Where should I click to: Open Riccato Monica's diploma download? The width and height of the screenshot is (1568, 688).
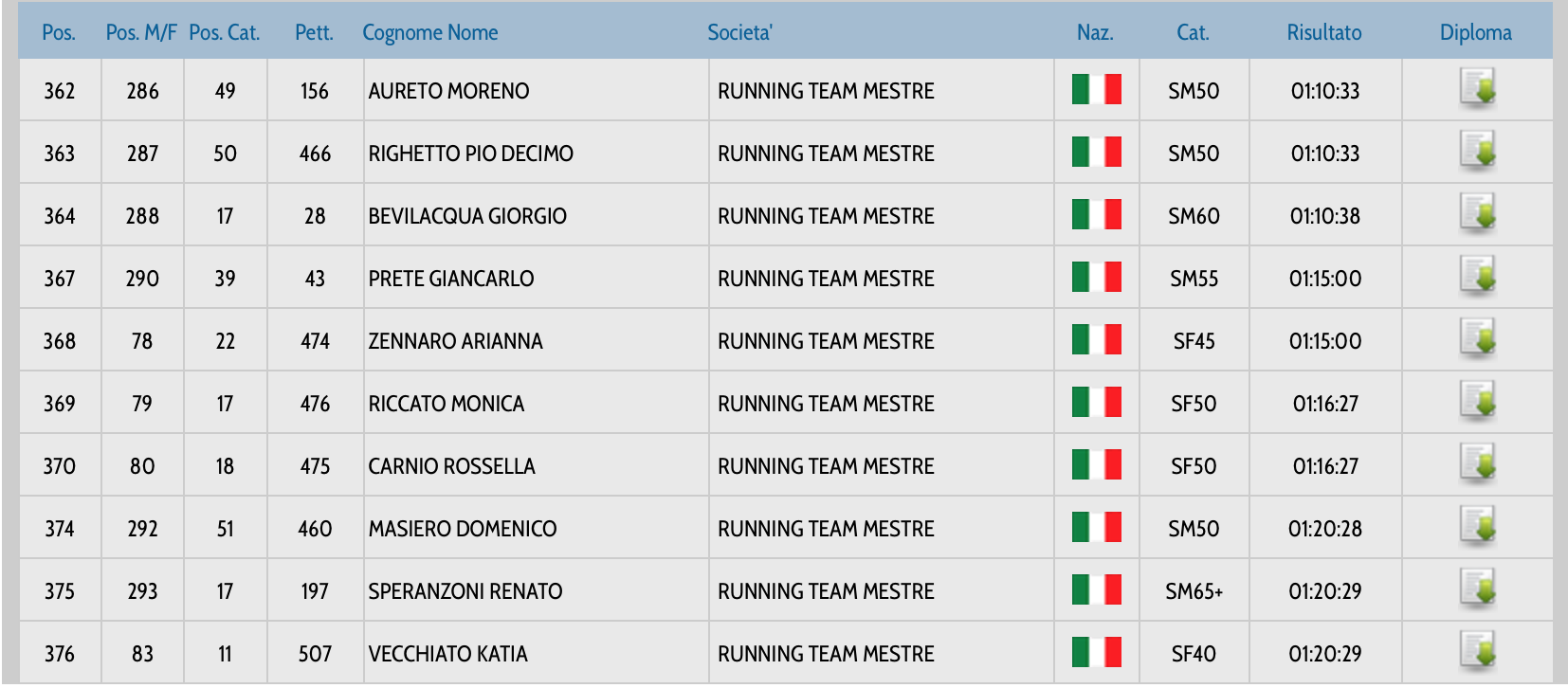1477,401
